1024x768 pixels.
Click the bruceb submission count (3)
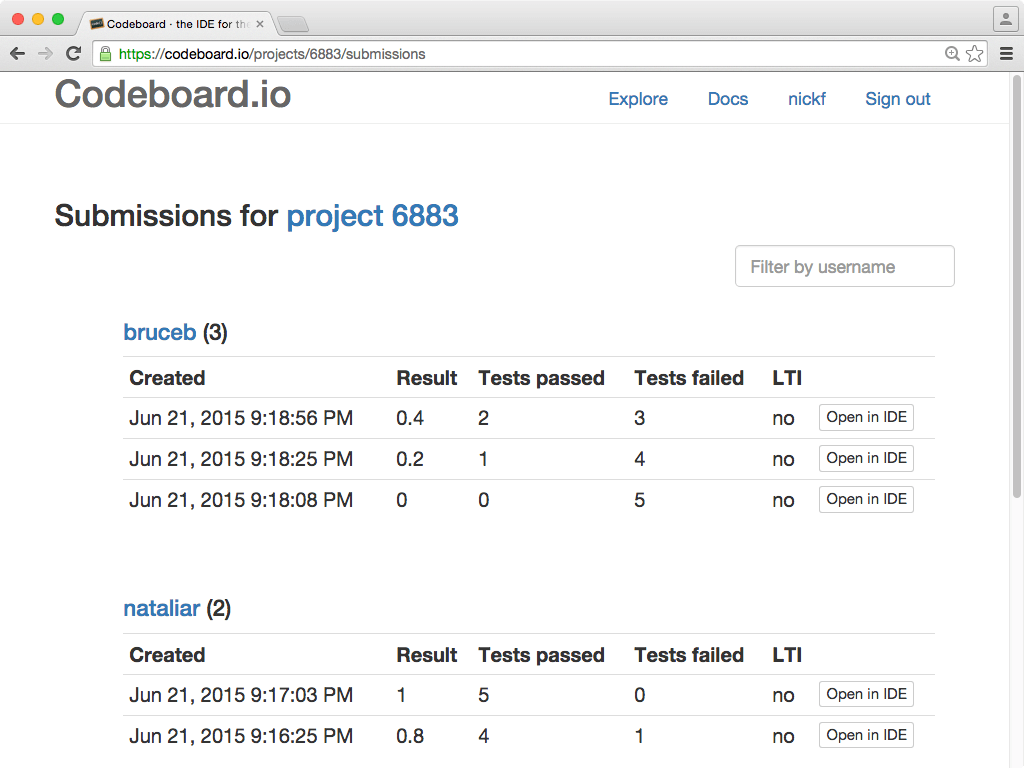click(x=215, y=332)
